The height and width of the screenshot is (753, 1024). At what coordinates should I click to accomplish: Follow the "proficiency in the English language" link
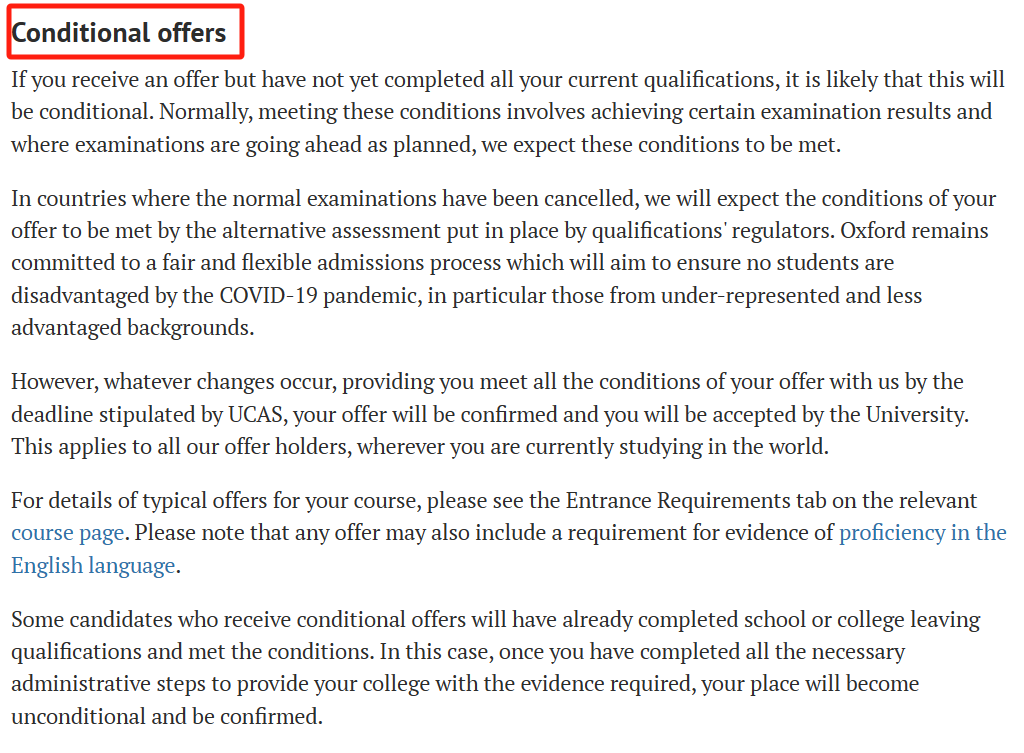pos(923,533)
